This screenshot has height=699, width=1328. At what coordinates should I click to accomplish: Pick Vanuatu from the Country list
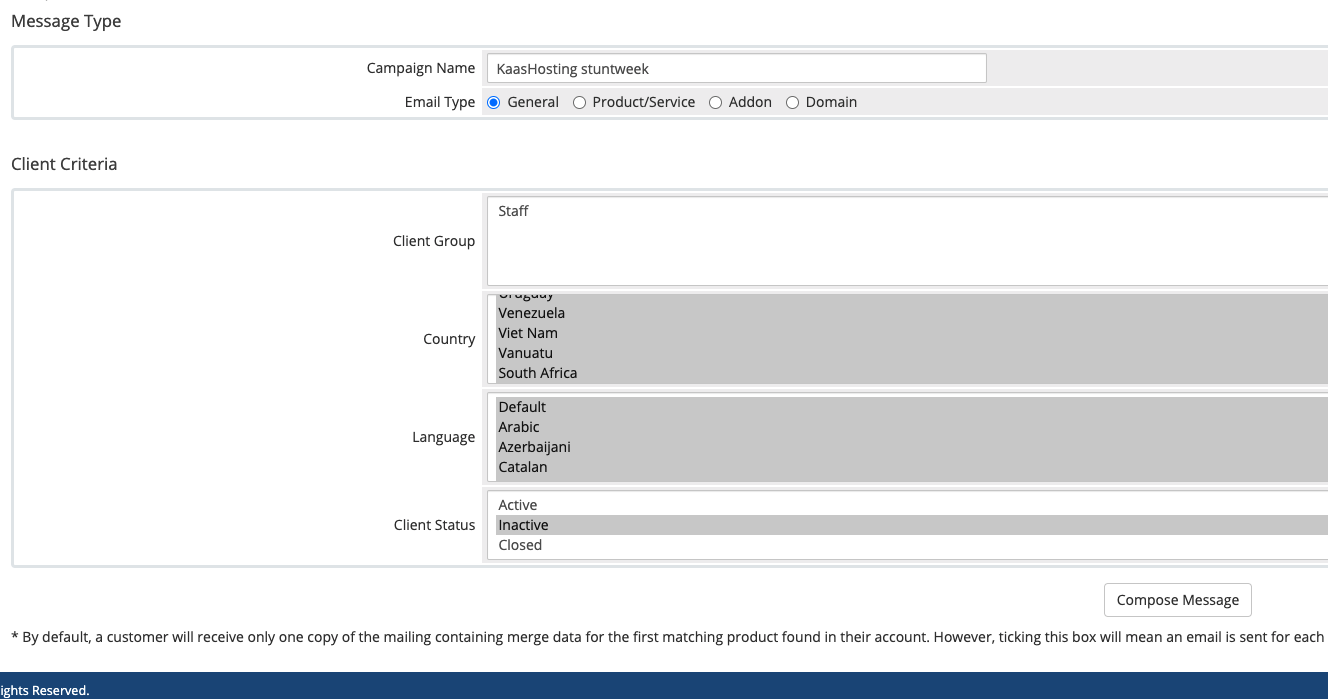pos(526,353)
